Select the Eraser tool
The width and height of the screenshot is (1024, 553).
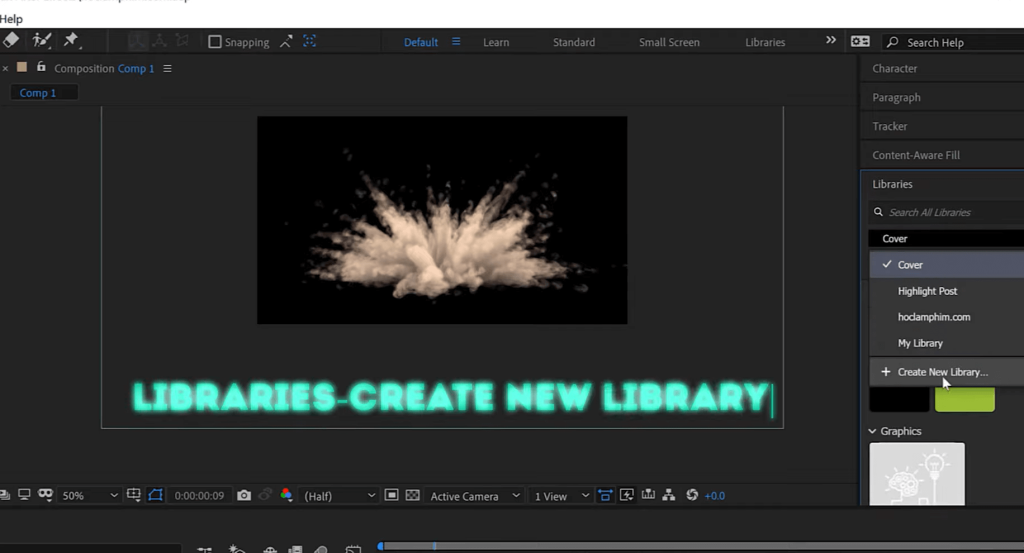coord(11,40)
